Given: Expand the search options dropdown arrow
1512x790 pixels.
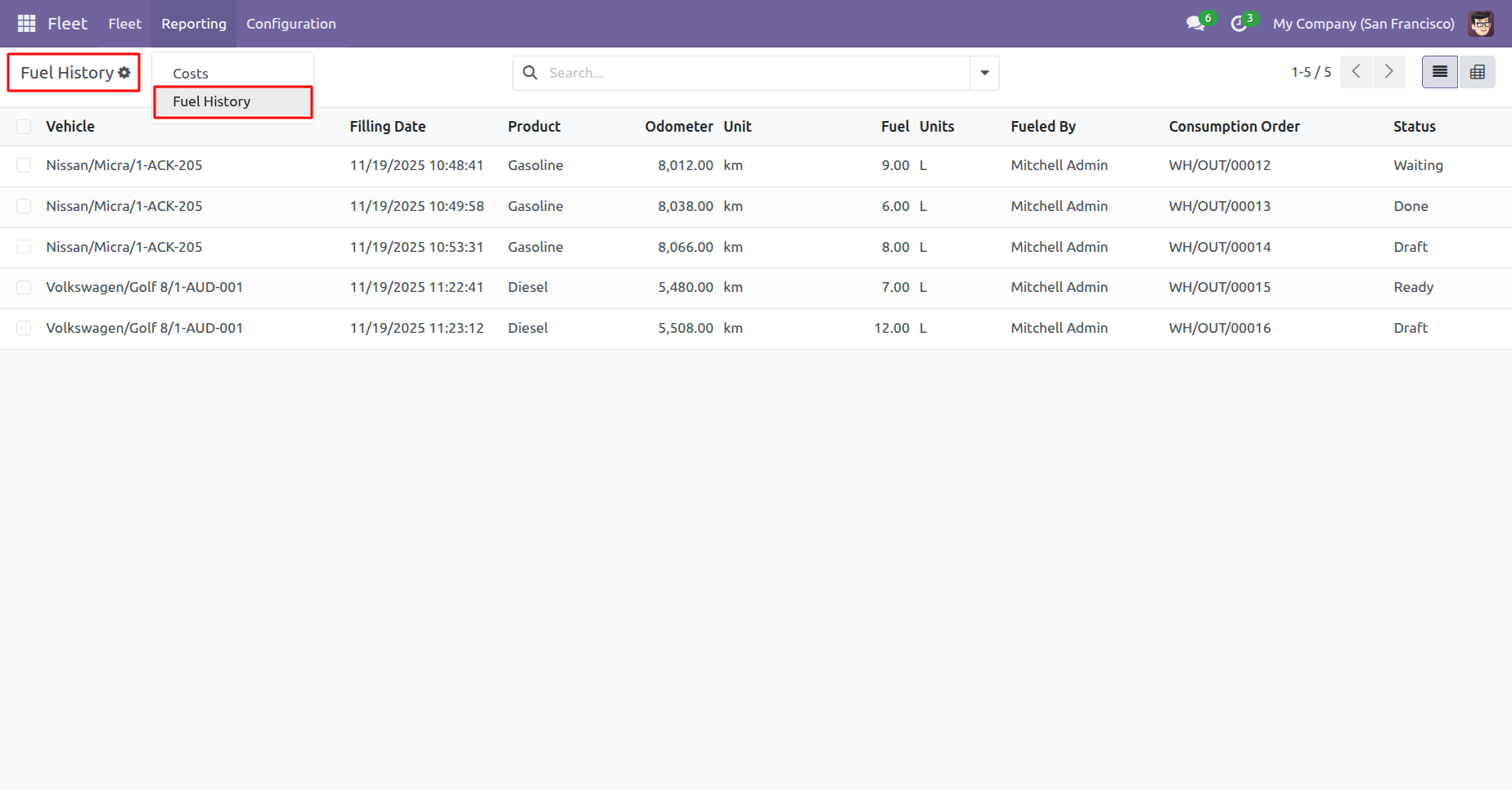Looking at the screenshot, I should [x=985, y=73].
